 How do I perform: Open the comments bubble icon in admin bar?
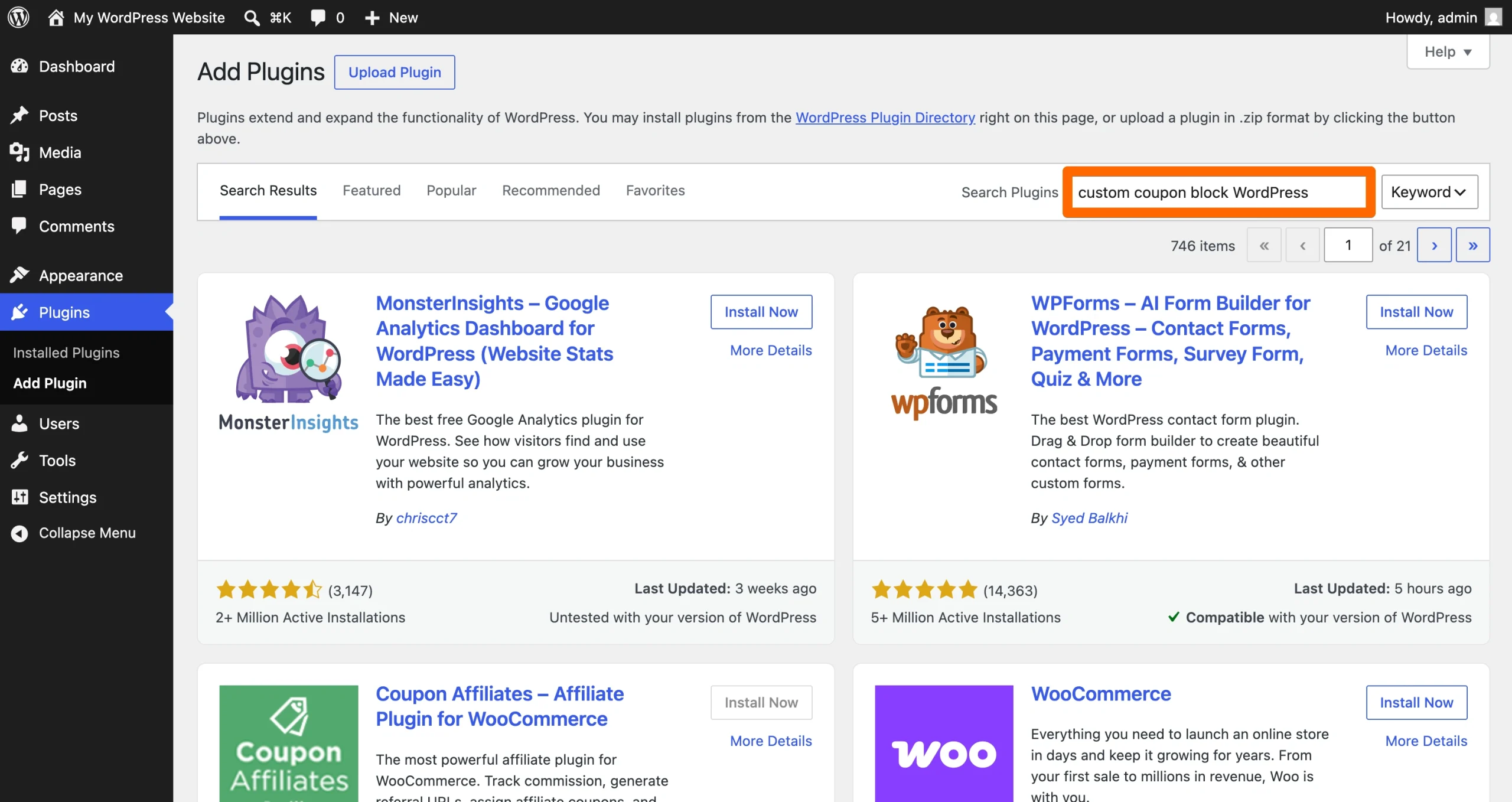click(x=318, y=17)
